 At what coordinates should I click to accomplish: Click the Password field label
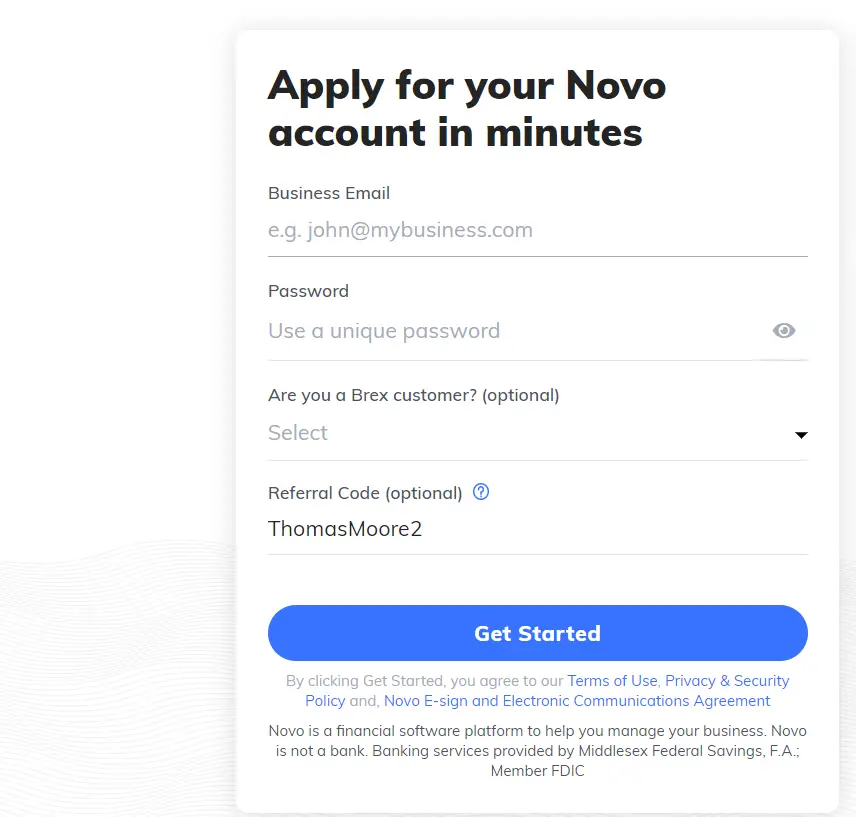tap(308, 291)
